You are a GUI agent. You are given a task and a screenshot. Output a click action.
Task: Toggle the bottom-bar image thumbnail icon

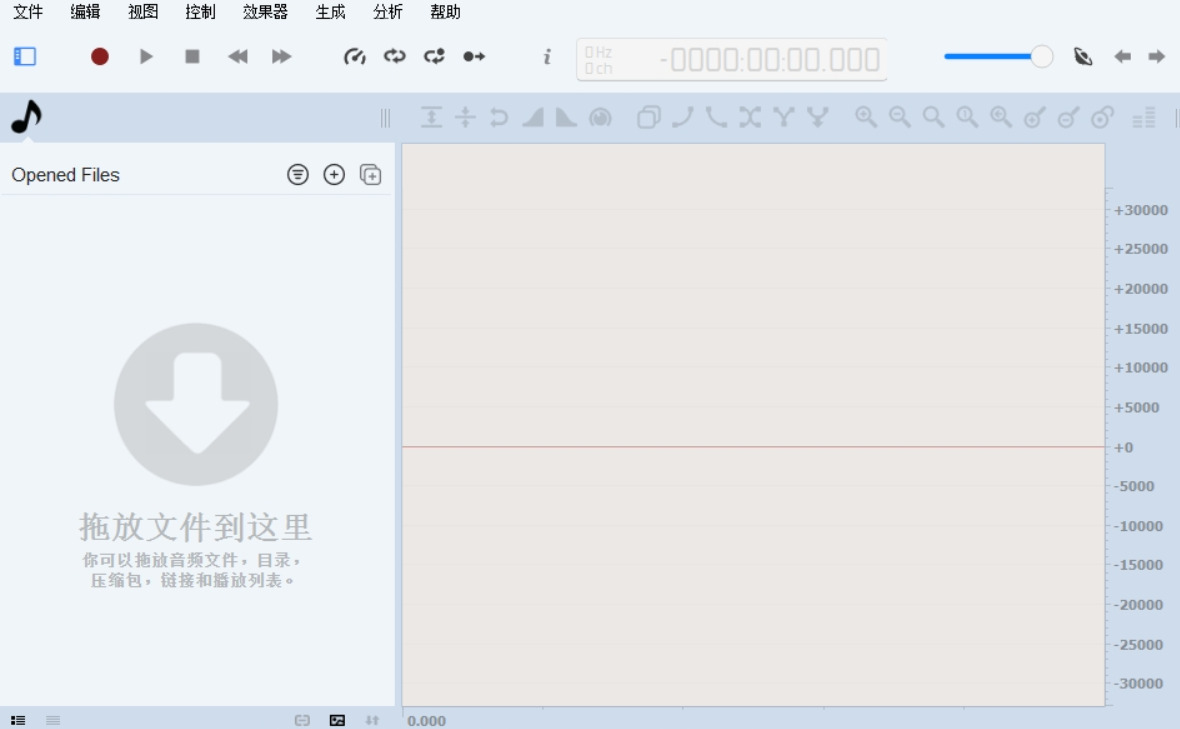[x=337, y=720]
